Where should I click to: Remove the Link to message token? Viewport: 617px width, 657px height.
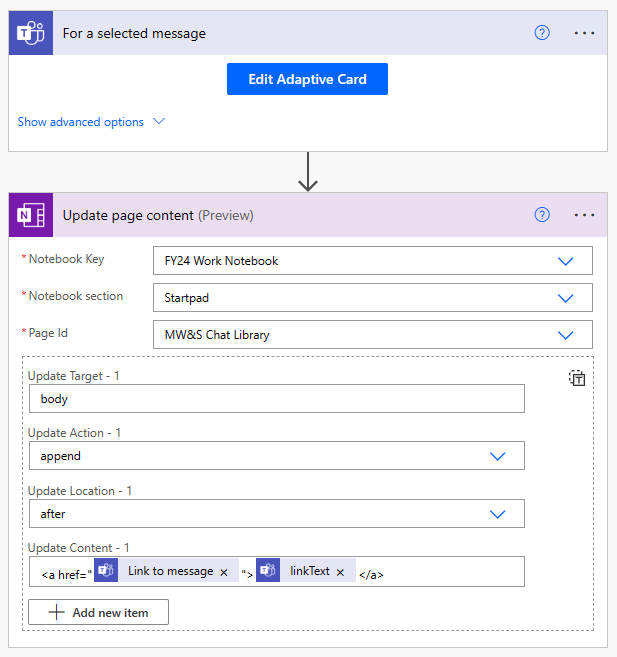pyautogui.click(x=224, y=572)
